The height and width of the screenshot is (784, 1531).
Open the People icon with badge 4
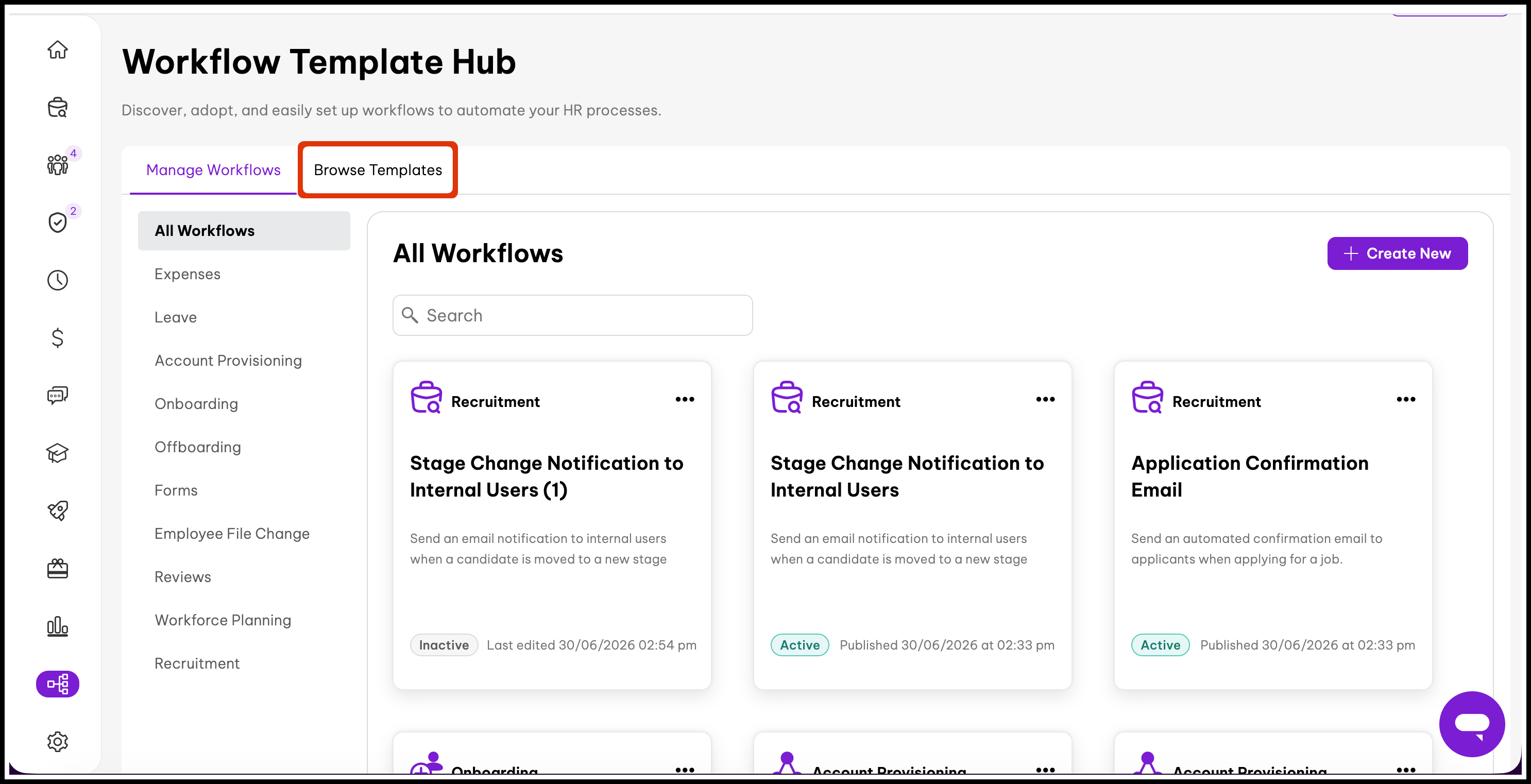pyautogui.click(x=57, y=164)
